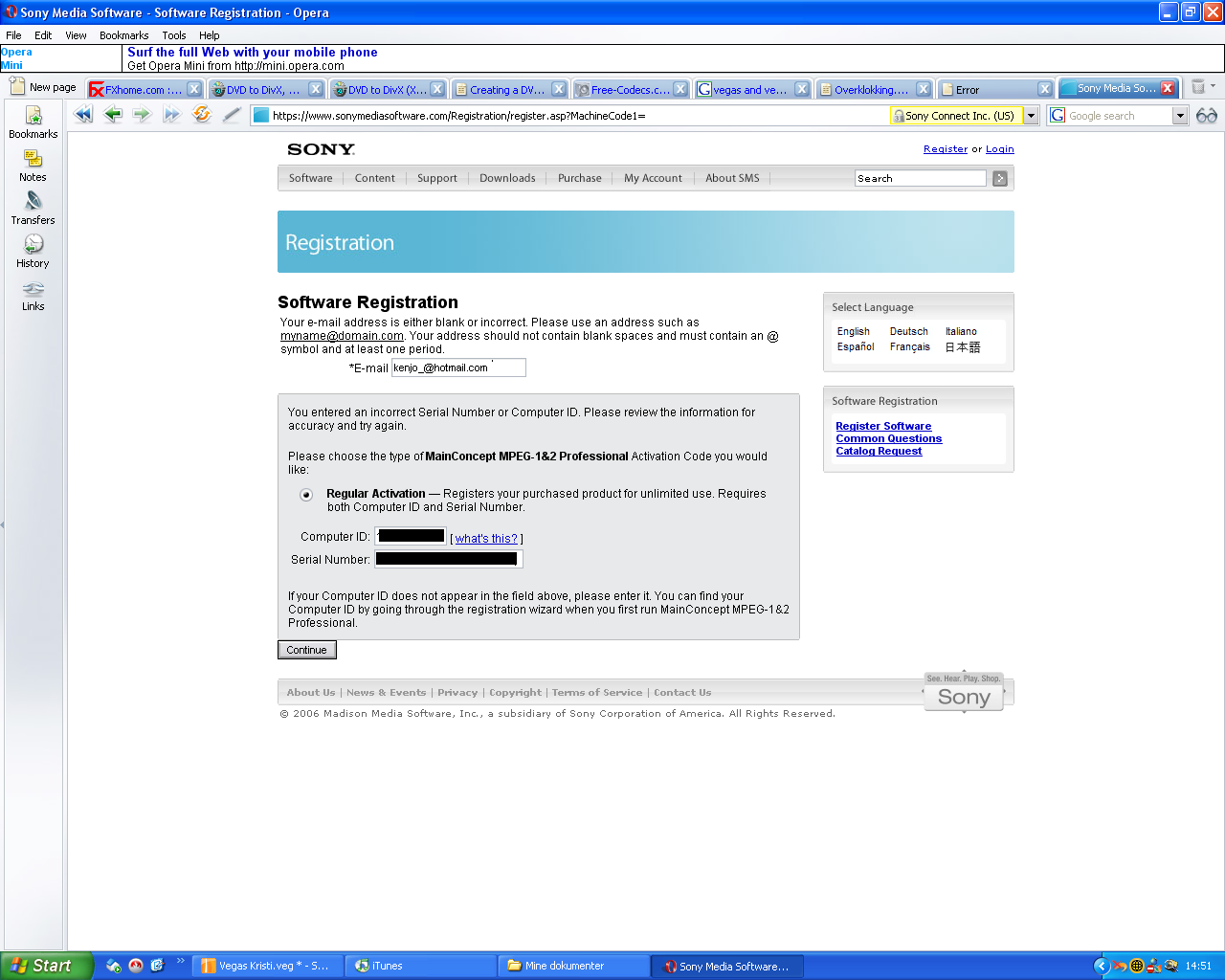Open the closed tabs trash can icon
The height and width of the screenshot is (980, 1225).
pos(1198,87)
